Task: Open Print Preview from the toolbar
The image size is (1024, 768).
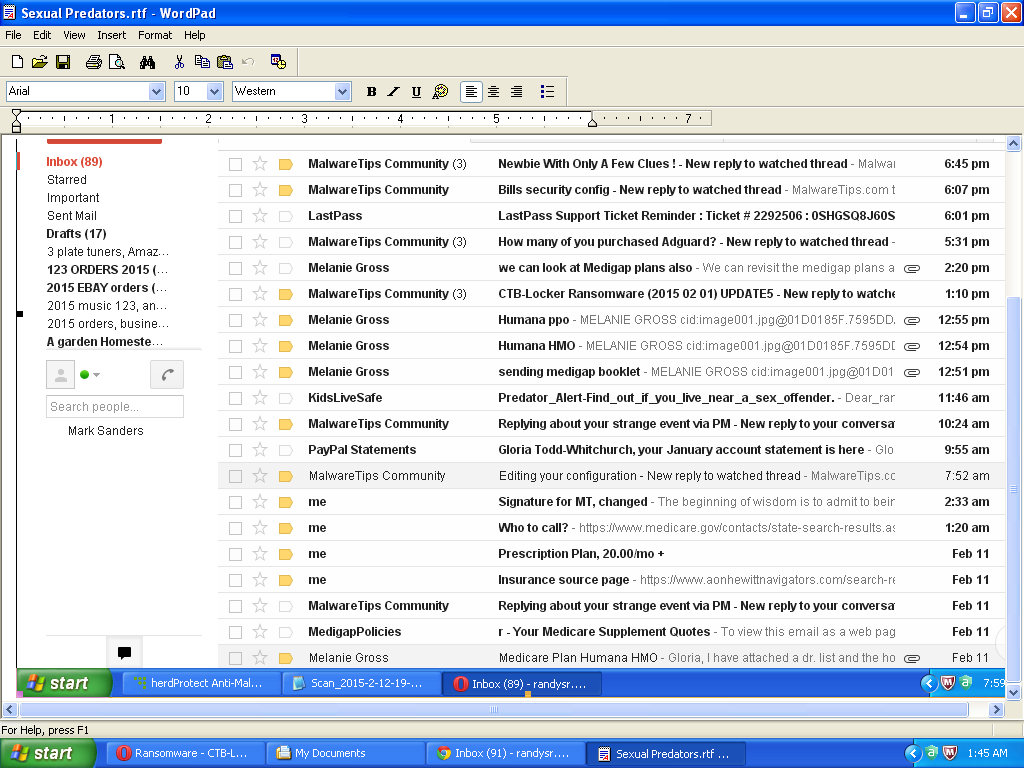Action: 117,62
